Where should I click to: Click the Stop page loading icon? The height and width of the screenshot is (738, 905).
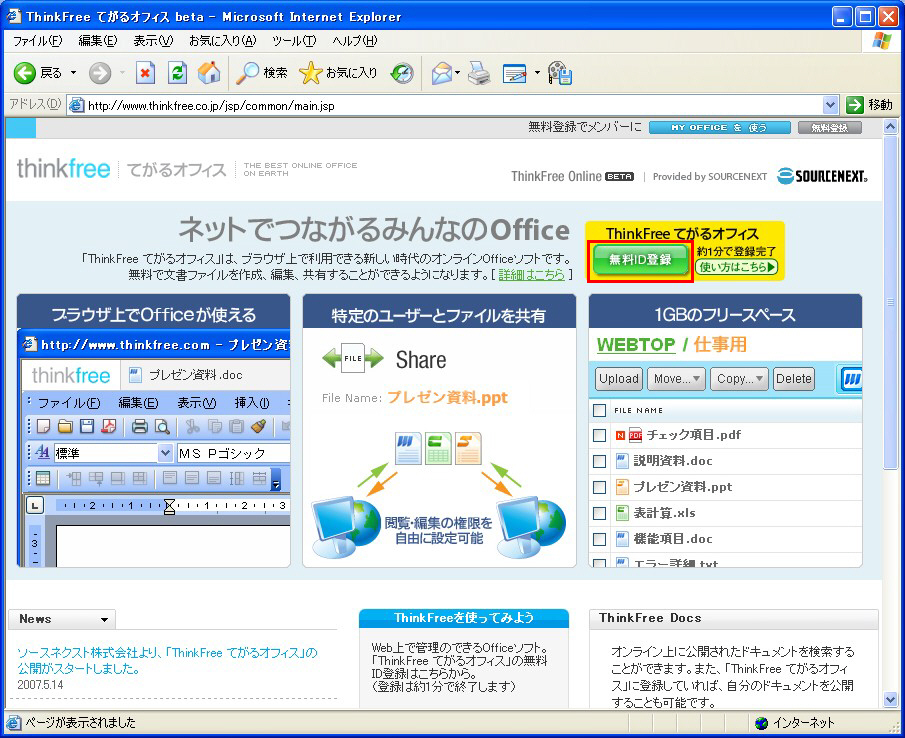coord(145,73)
